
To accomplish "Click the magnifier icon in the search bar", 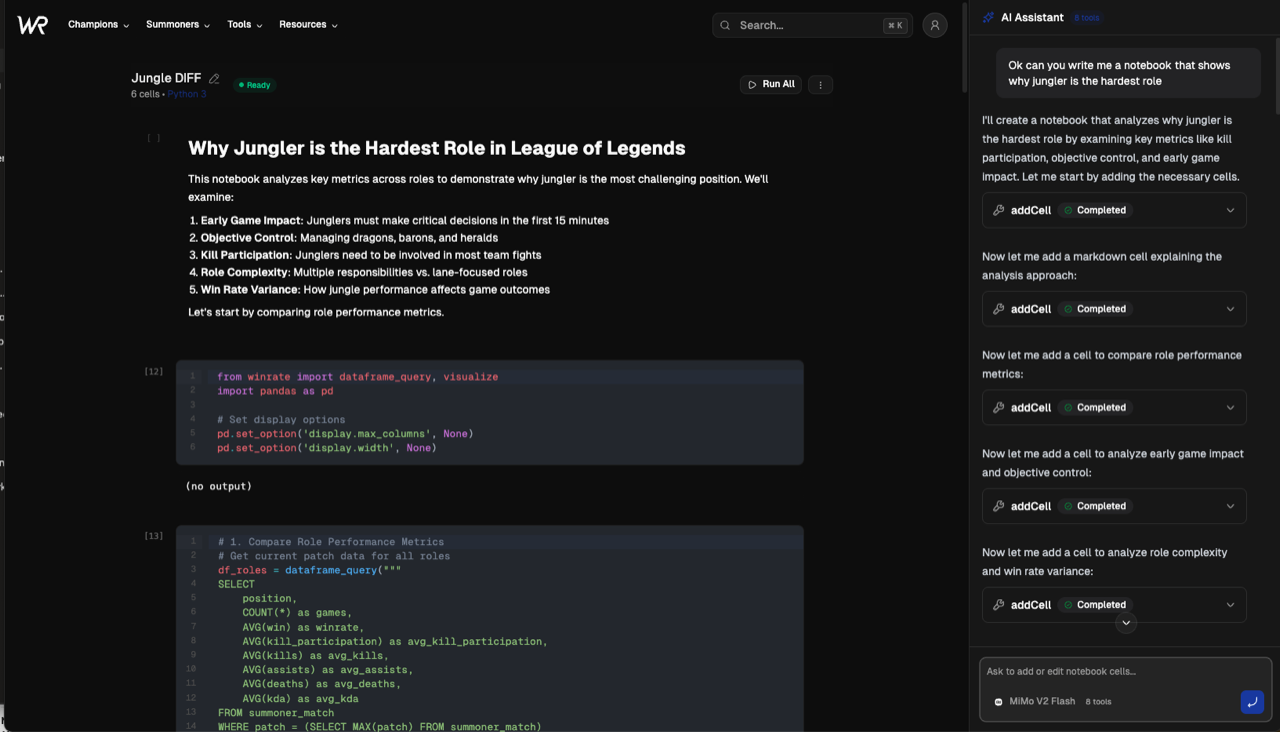I will (x=725, y=25).
